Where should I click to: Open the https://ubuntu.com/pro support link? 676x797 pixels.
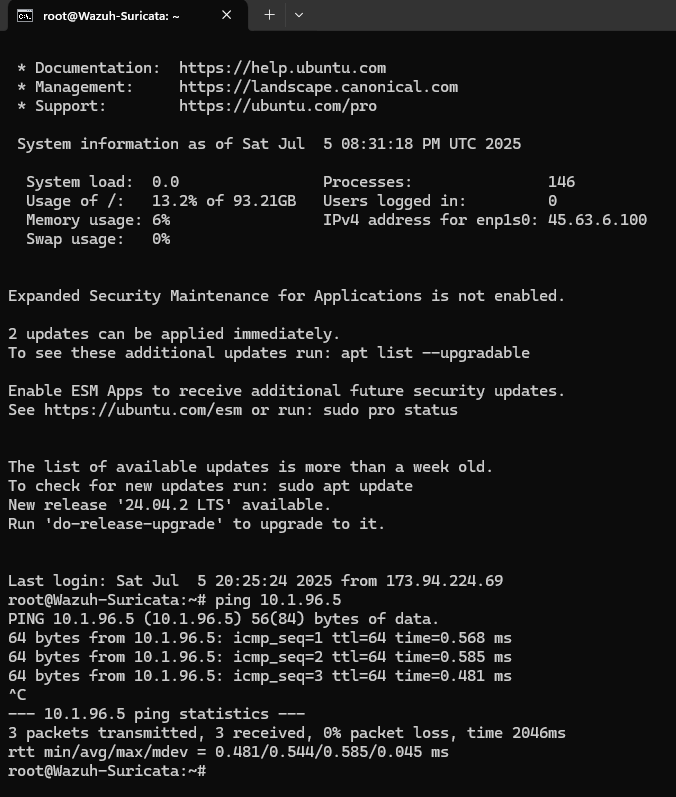click(x=278, y=106)
